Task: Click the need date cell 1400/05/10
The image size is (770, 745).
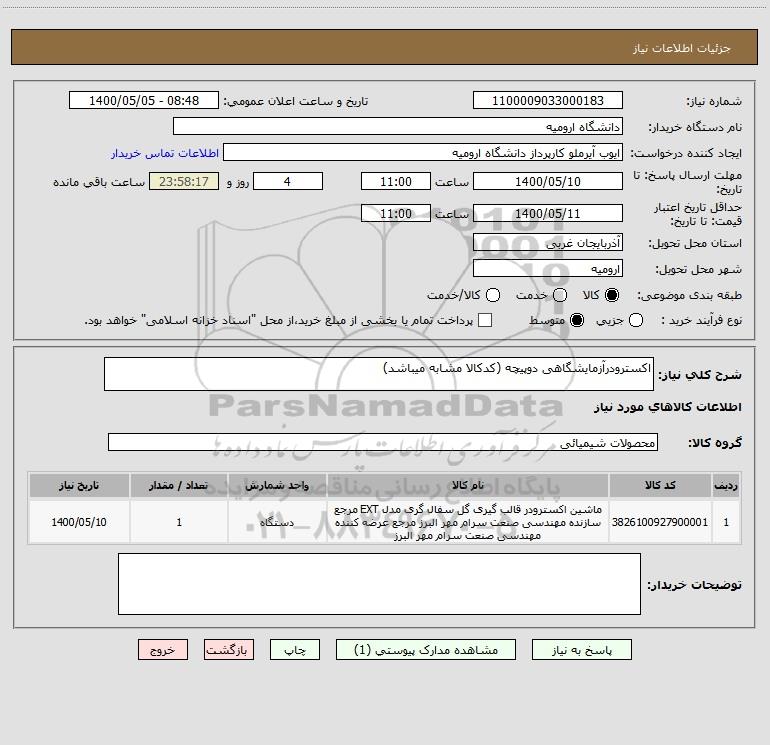Action: pos(79,522)
